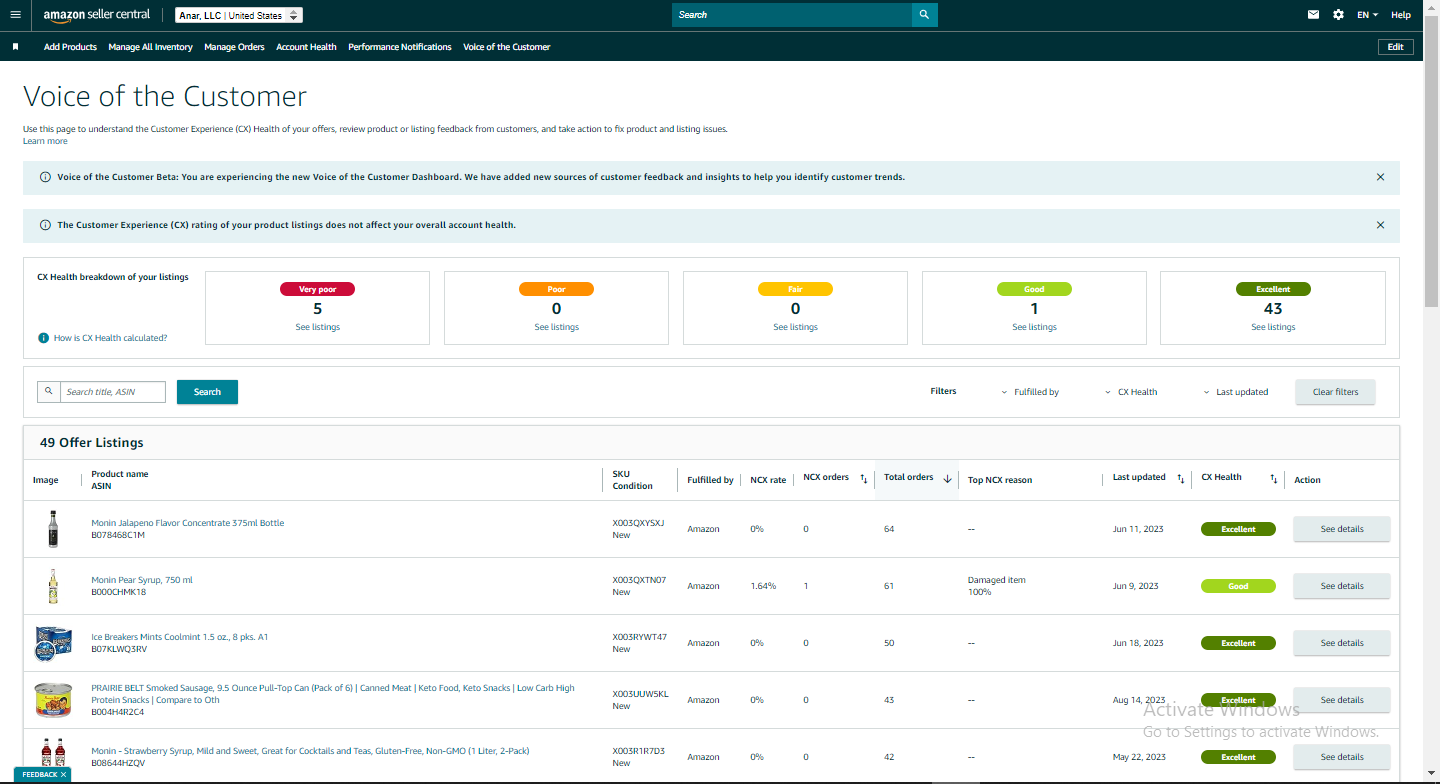Select SKU text X003QXYSXJ
The height and width of the screenshot is (784, 1440).
pyautogui.click(x=638, y=523)
